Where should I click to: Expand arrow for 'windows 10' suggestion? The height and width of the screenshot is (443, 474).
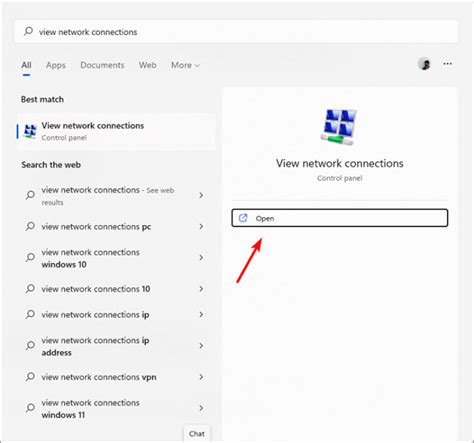[201, 258]
